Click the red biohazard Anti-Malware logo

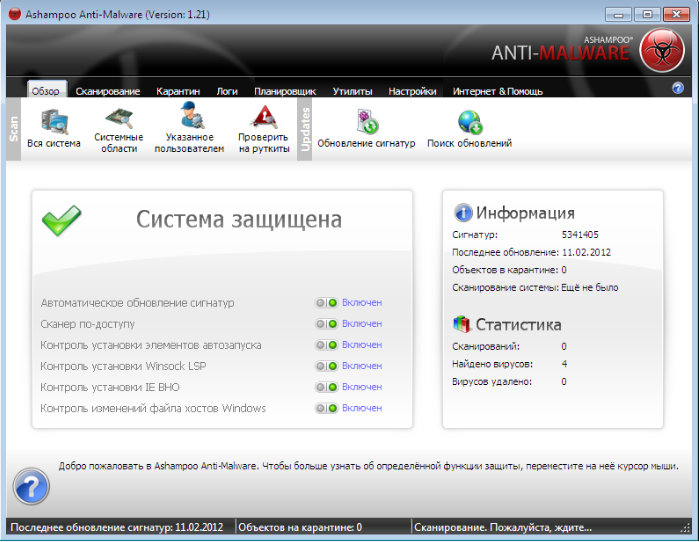pos(662,50)
